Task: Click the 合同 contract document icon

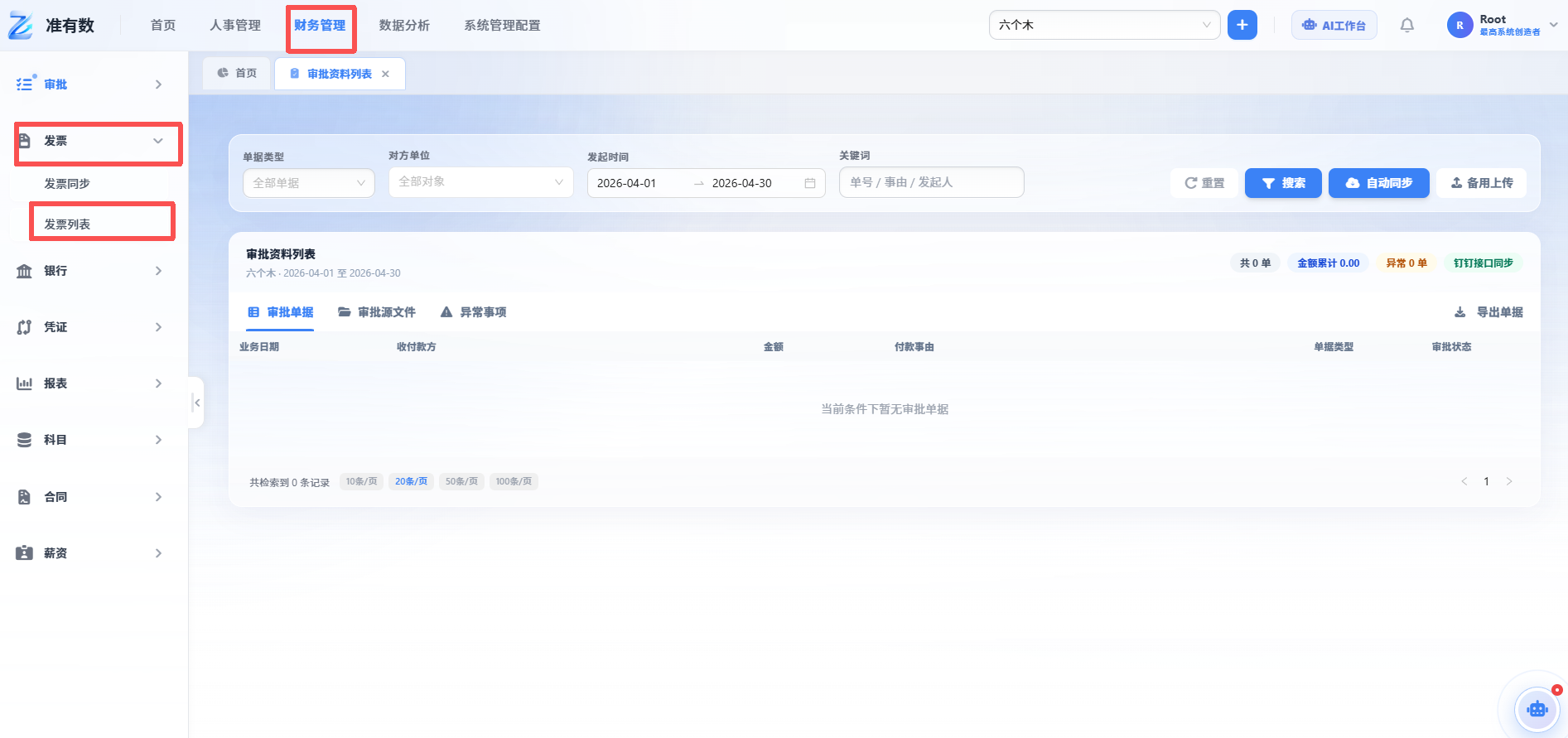Action: 25,497
